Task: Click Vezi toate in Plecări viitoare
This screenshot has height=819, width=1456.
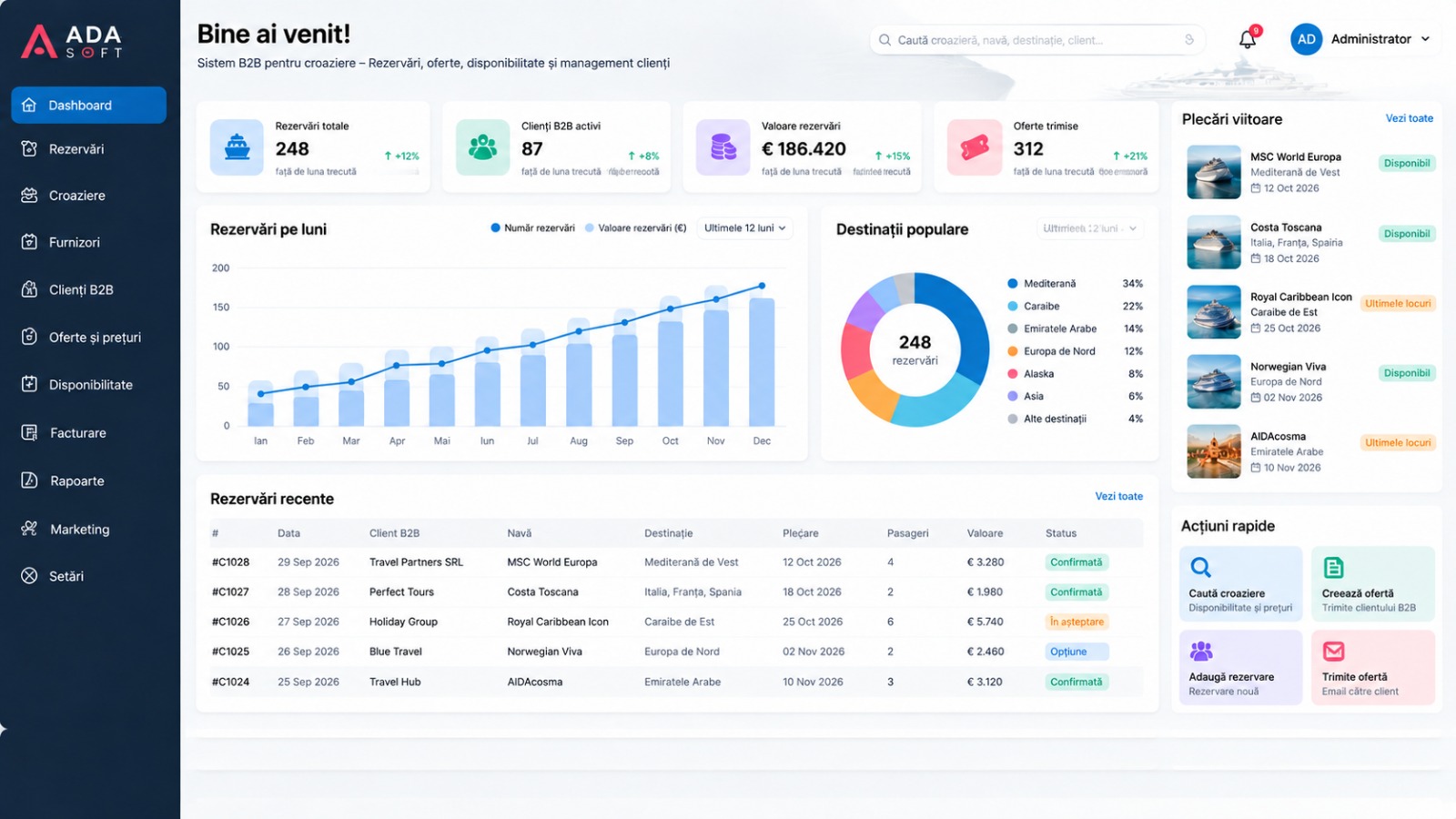Action: [1409, 118]
